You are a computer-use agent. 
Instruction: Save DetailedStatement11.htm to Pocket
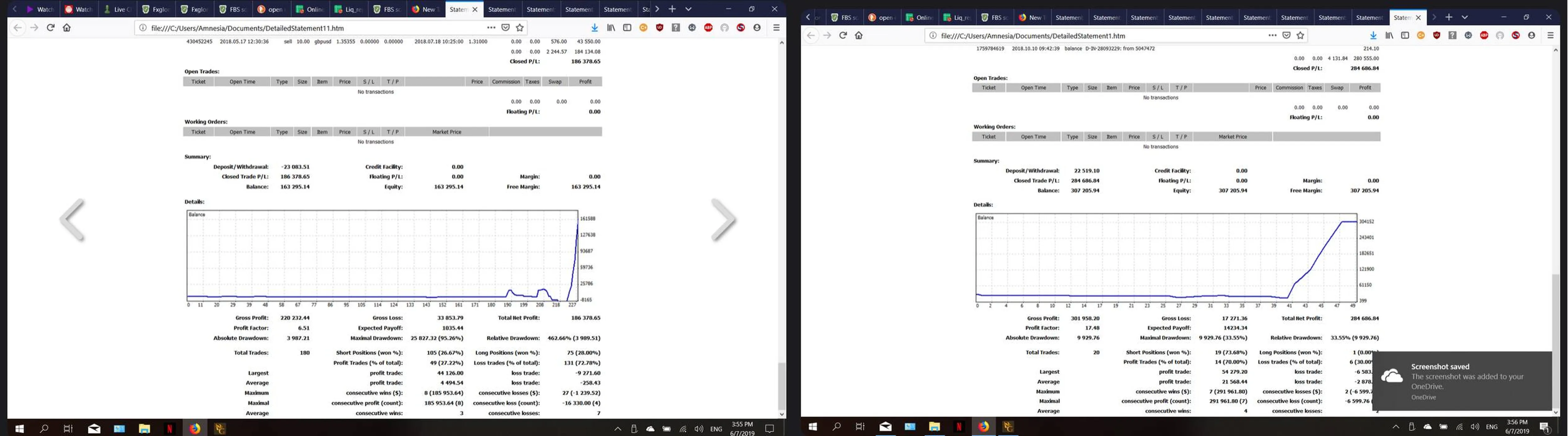(x=505, y=27)
